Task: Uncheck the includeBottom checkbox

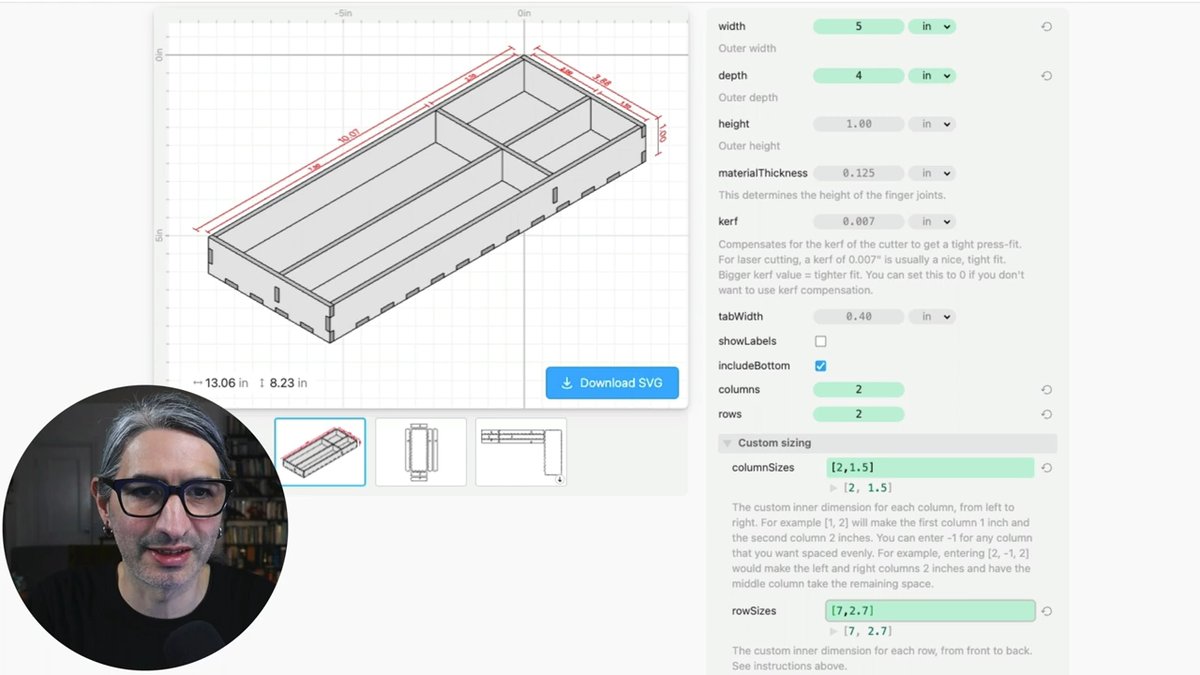Action: point(820,366)
